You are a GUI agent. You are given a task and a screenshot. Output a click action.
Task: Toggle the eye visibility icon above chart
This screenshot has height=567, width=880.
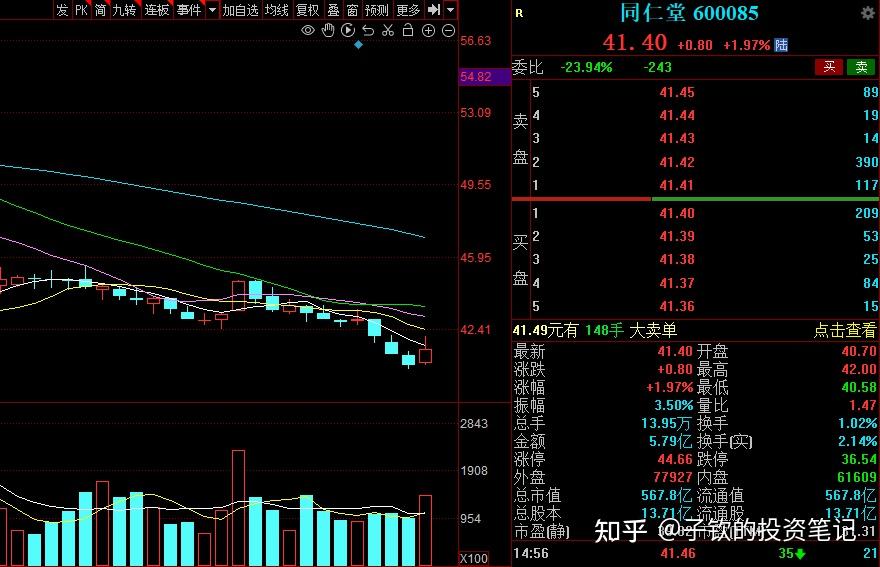point(308,31)
